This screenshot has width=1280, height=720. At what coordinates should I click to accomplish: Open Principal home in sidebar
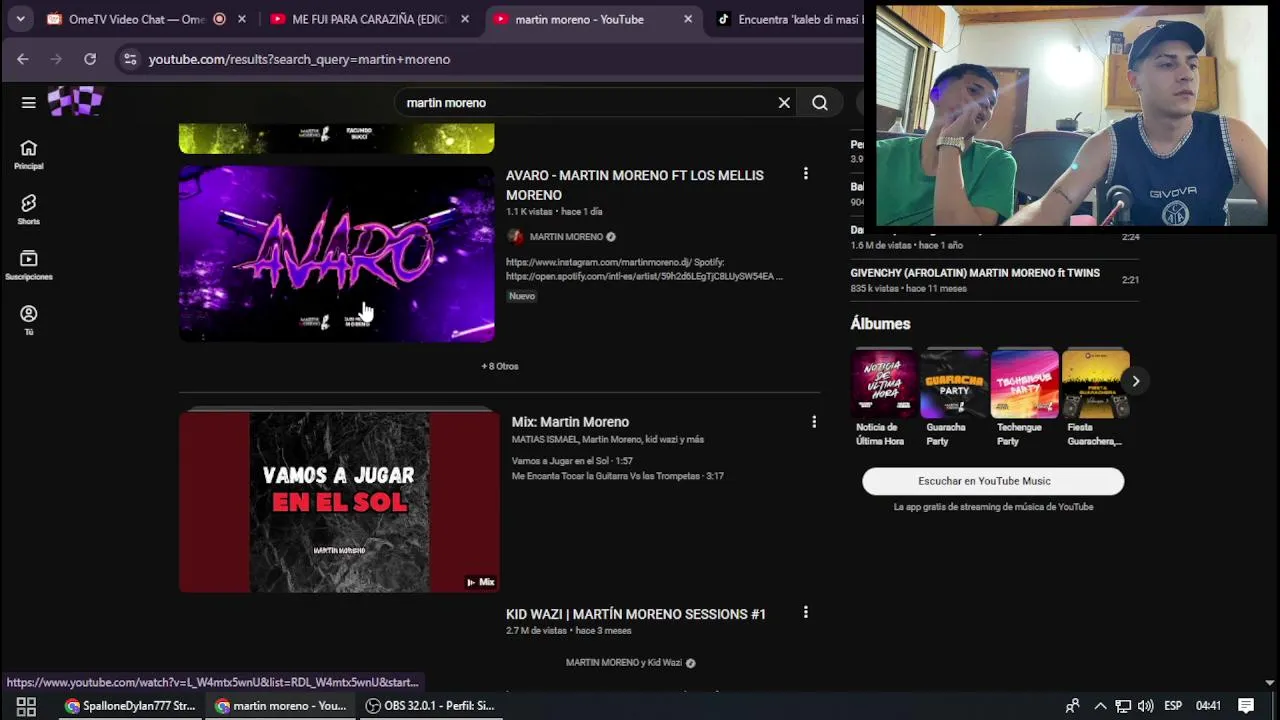[28, 154]
